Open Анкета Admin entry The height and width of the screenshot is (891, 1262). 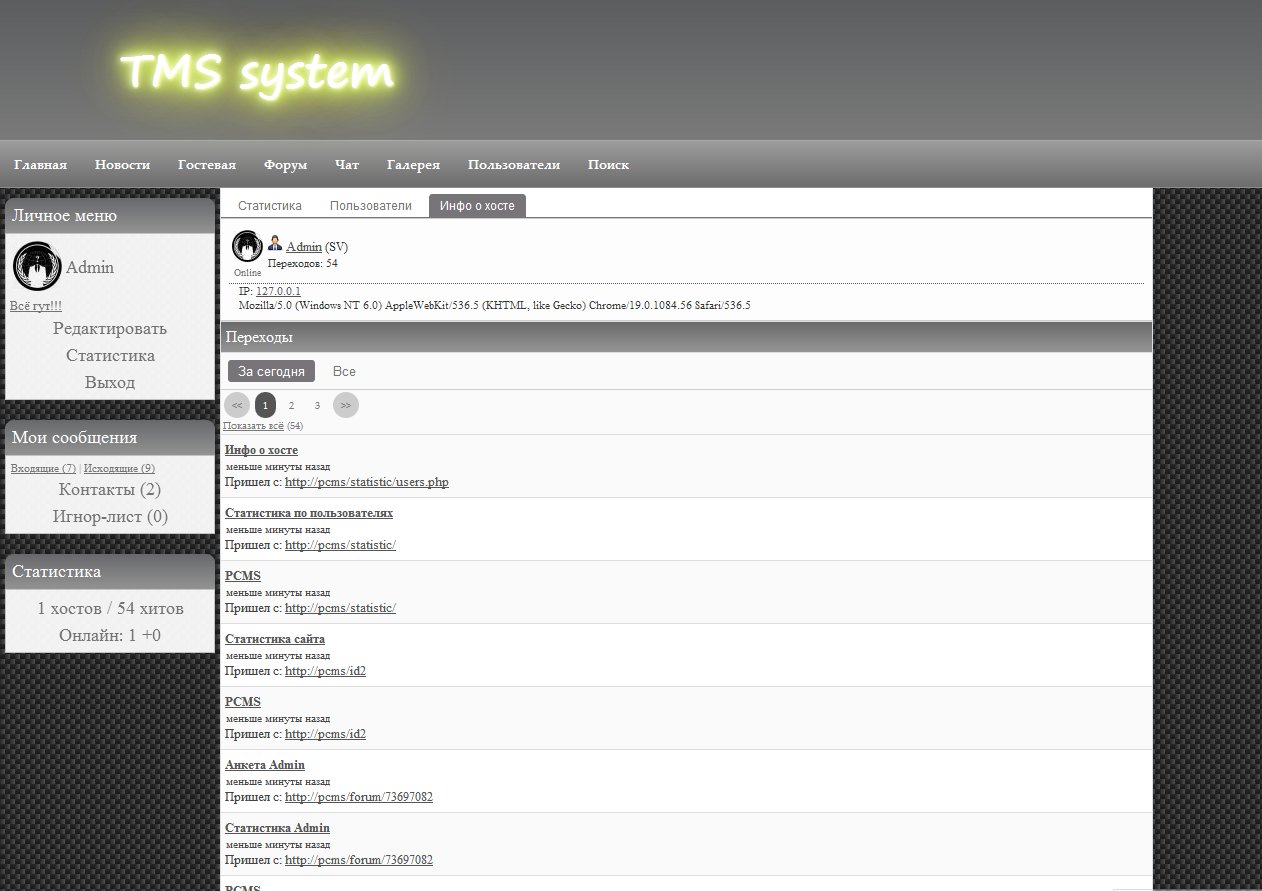pyautogui.click(x=265, y=765)
